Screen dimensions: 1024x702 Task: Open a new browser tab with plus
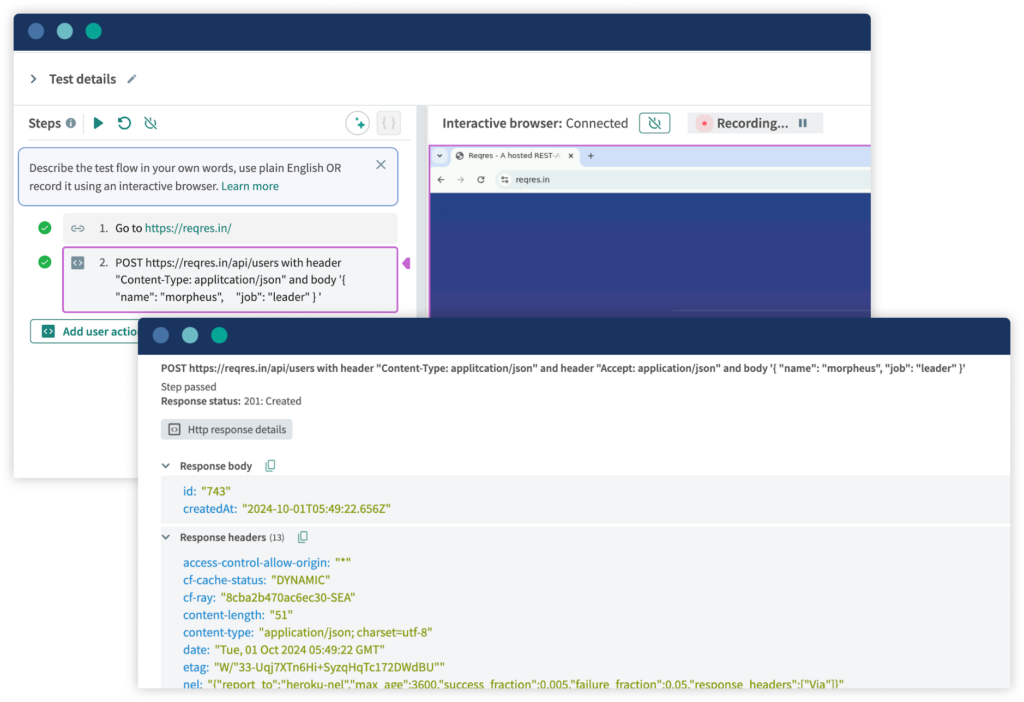tap(591, 156)
